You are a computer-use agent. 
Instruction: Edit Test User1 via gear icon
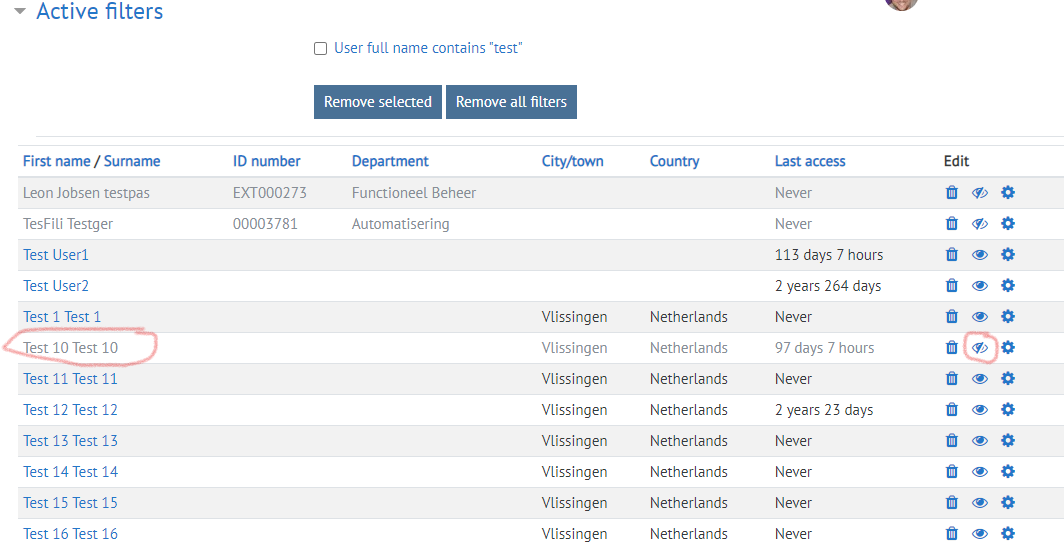(x=1008, y=254)
